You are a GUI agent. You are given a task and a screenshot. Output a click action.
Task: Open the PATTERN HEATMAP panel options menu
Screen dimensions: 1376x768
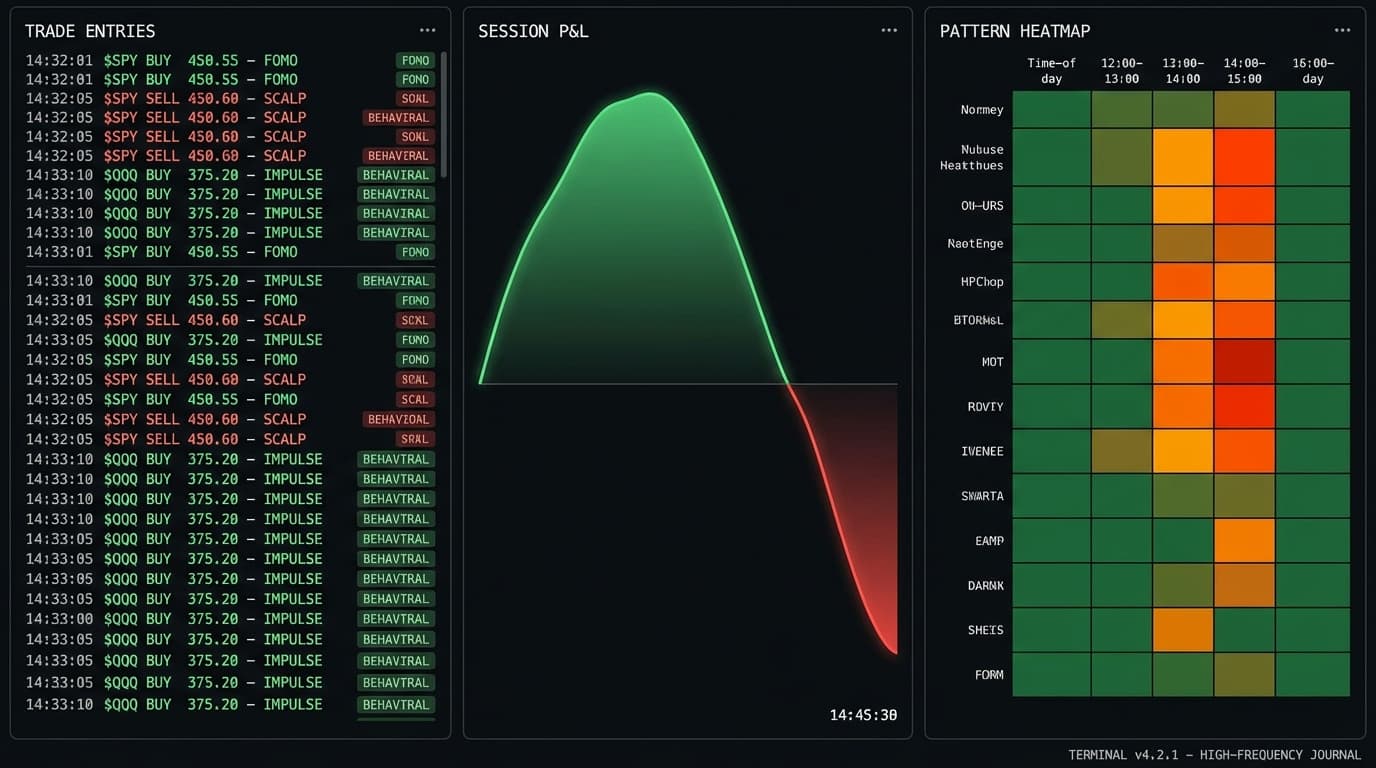[1344, 30]
